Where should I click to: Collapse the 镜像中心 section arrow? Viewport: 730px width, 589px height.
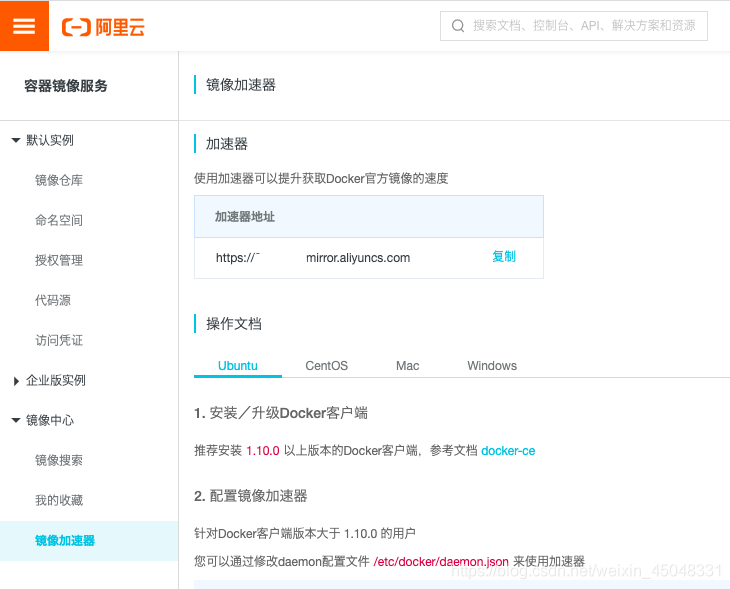pos(16,420)
